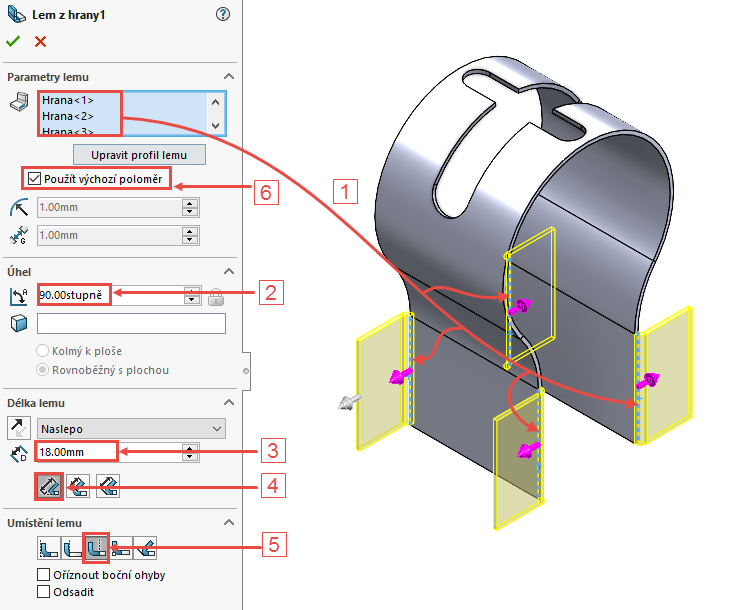
Task: Increase the flange length with spinner
Action: coord(190,448)
